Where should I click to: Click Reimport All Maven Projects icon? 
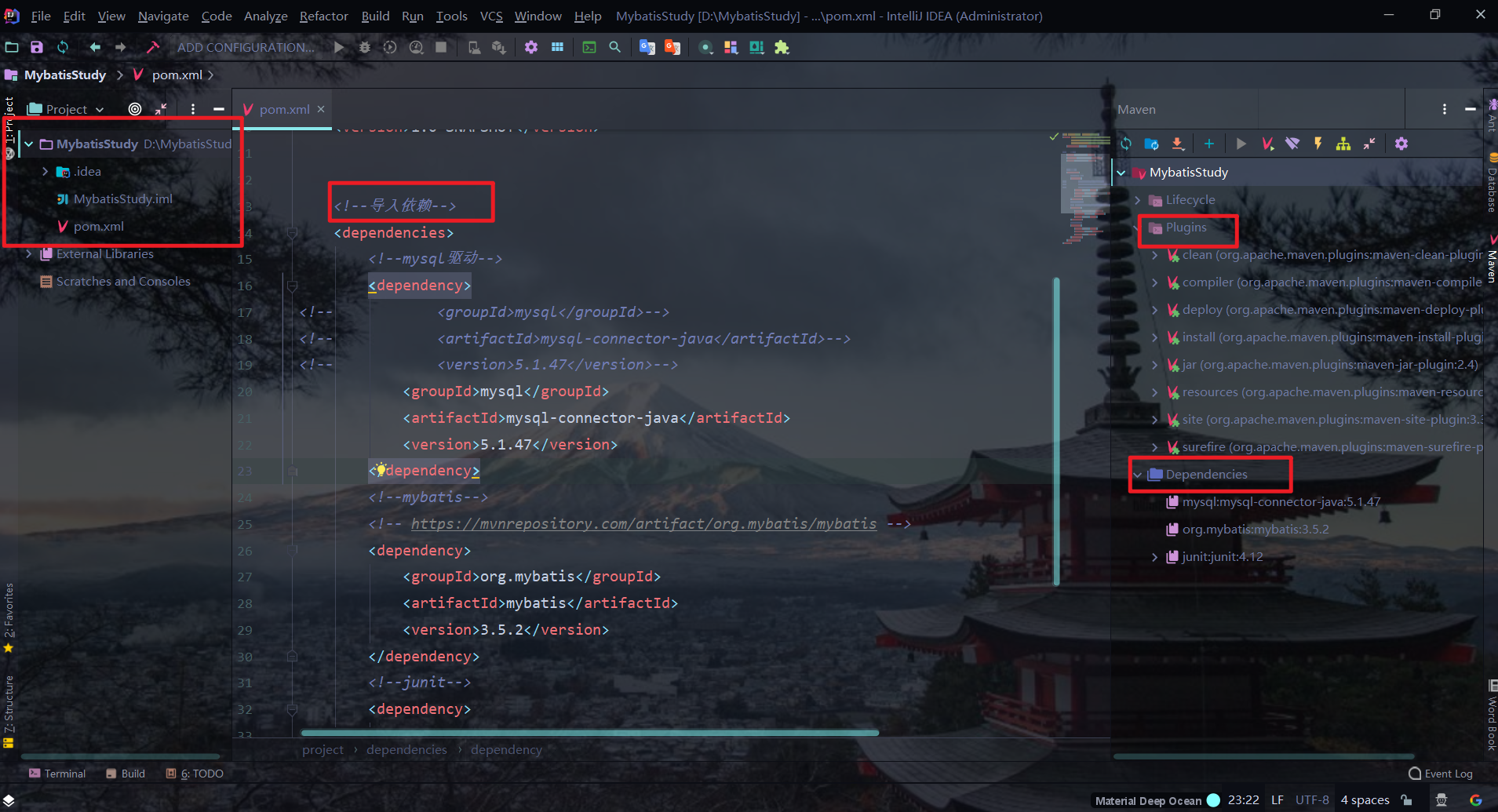[x=1126, y=144]
